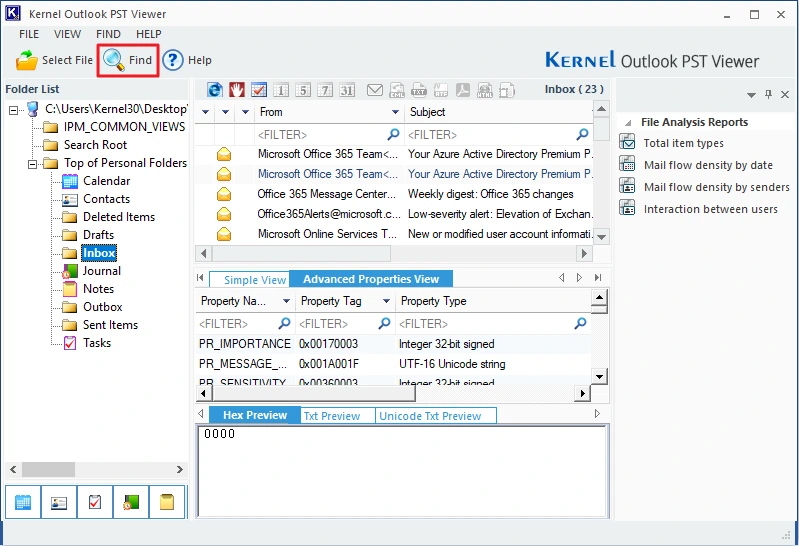Select the Deleted Items folder
799x546 pixels.
tap(119, 217)
